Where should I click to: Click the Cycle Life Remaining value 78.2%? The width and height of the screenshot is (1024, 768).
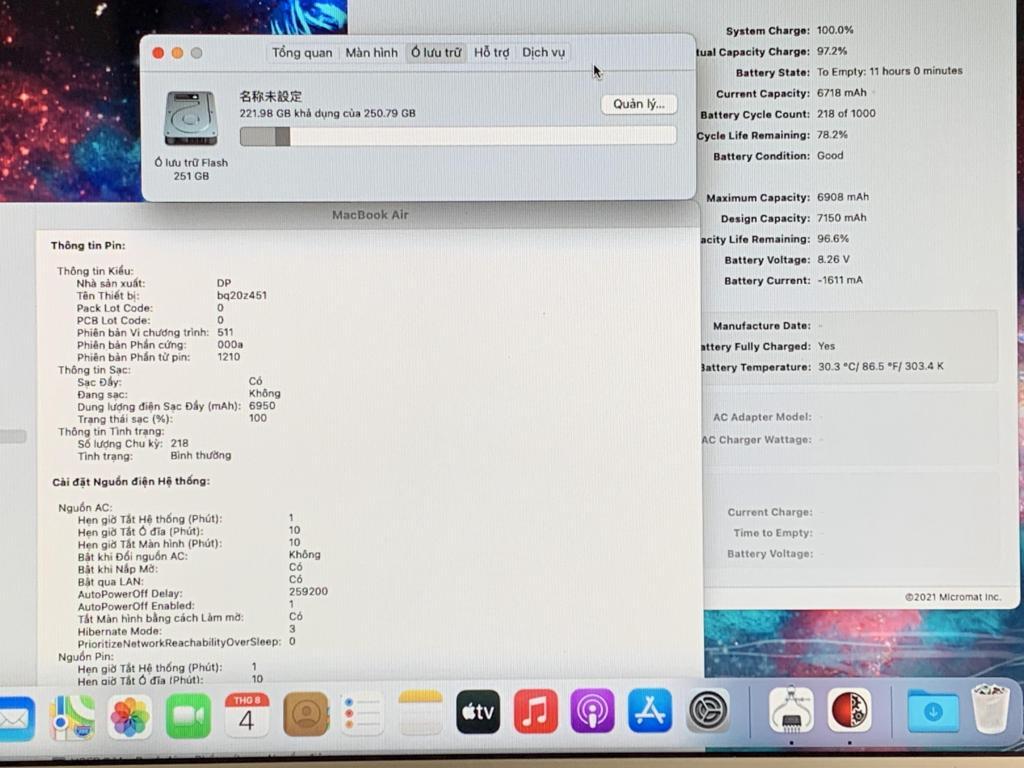832,135
